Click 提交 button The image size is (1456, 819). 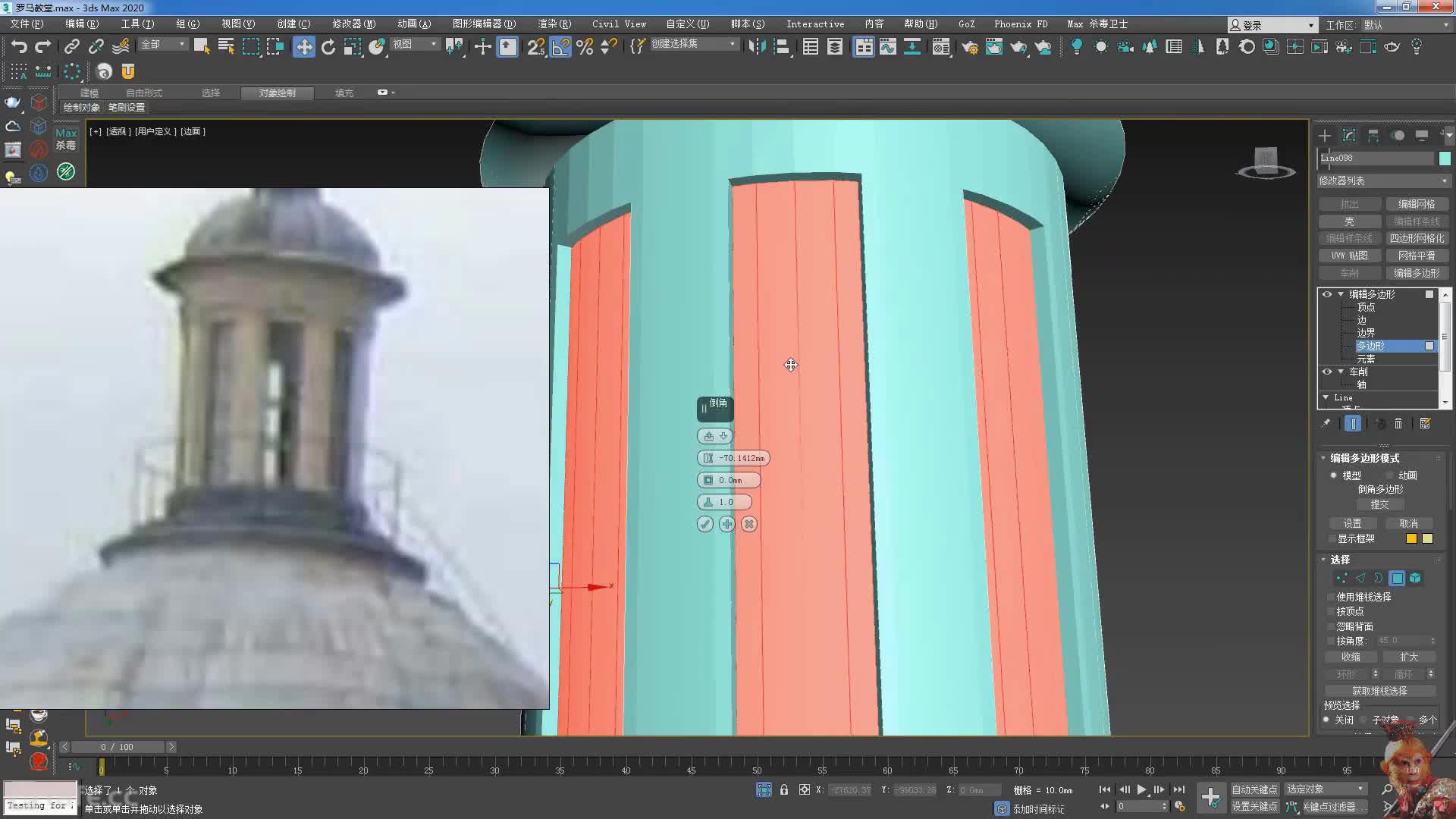tap(1379, 504)
